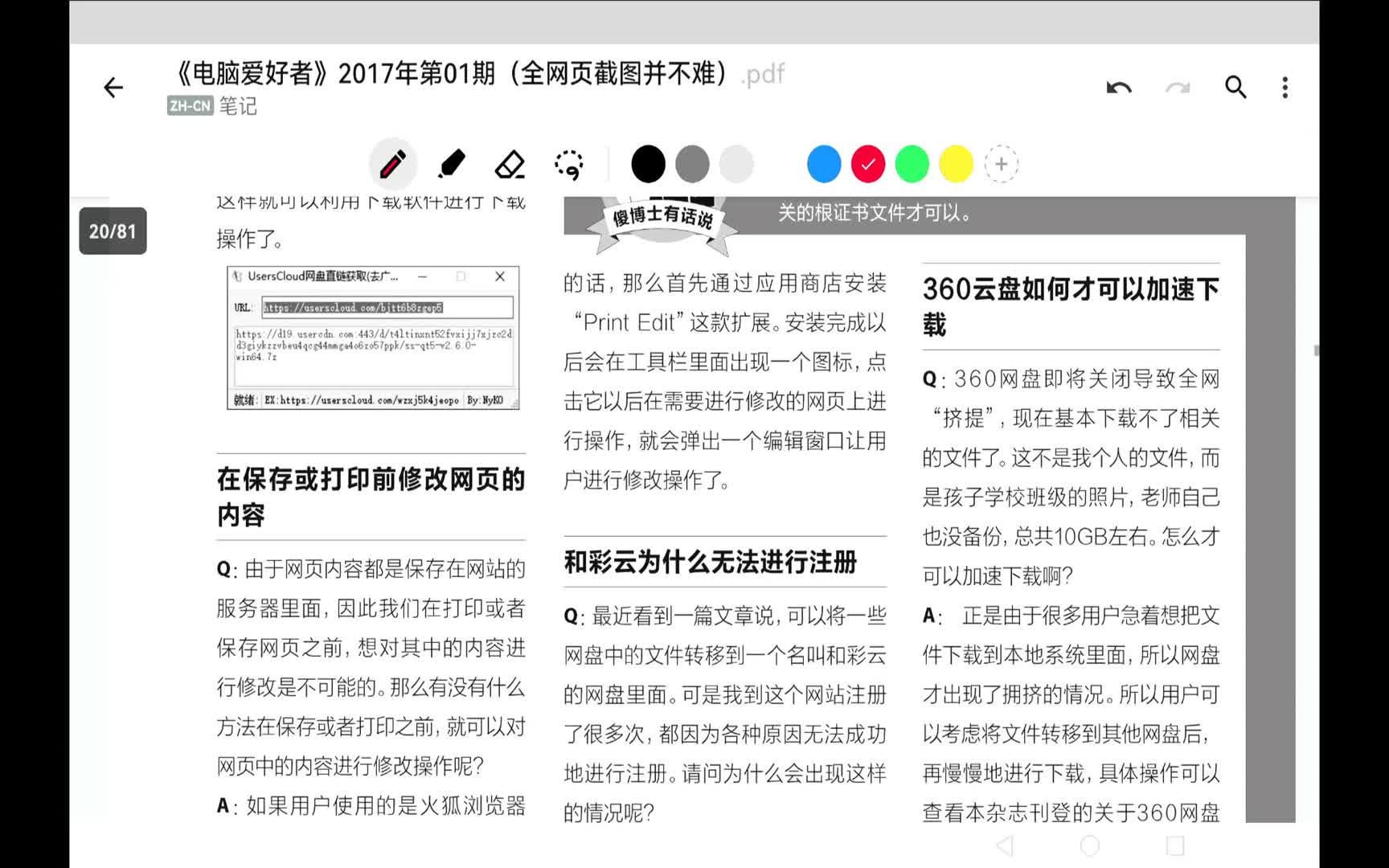Add a custom color with the plus circle
The height and width of the screenshot is (868, 1389).
1002,163
